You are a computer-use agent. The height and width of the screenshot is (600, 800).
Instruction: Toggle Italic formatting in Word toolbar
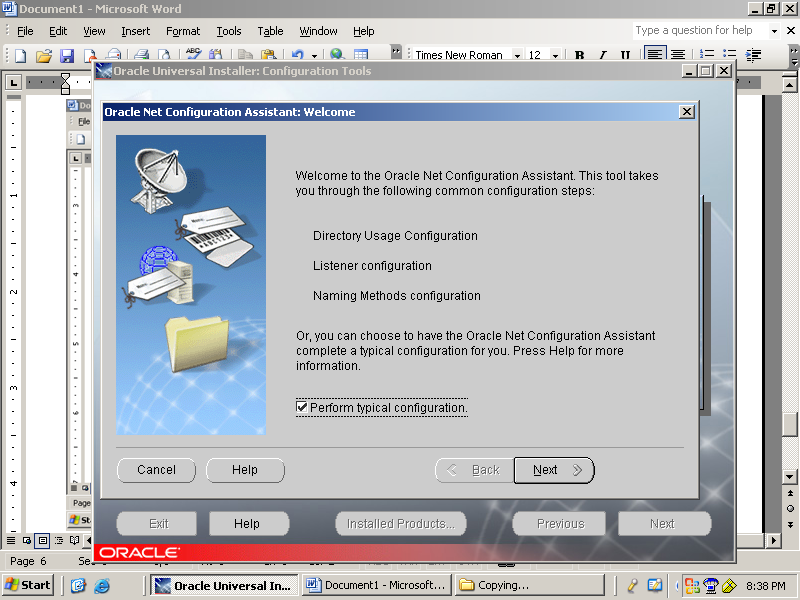coord(603,55)
